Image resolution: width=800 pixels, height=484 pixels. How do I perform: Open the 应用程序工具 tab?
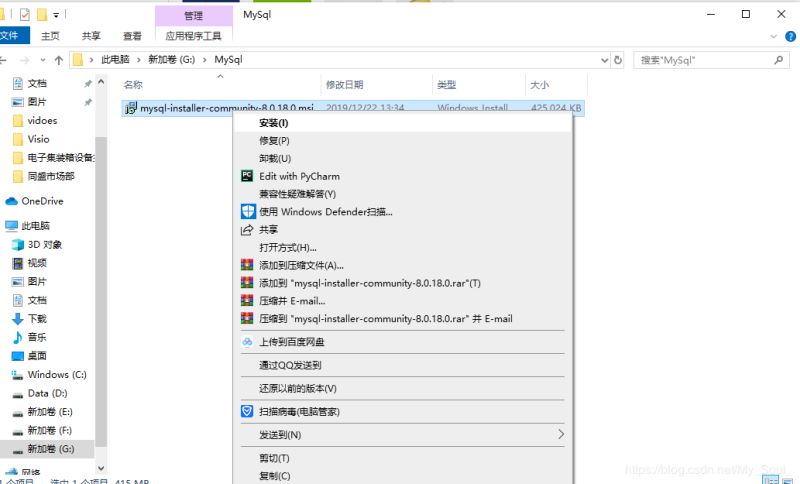click(x=193, y=36)
